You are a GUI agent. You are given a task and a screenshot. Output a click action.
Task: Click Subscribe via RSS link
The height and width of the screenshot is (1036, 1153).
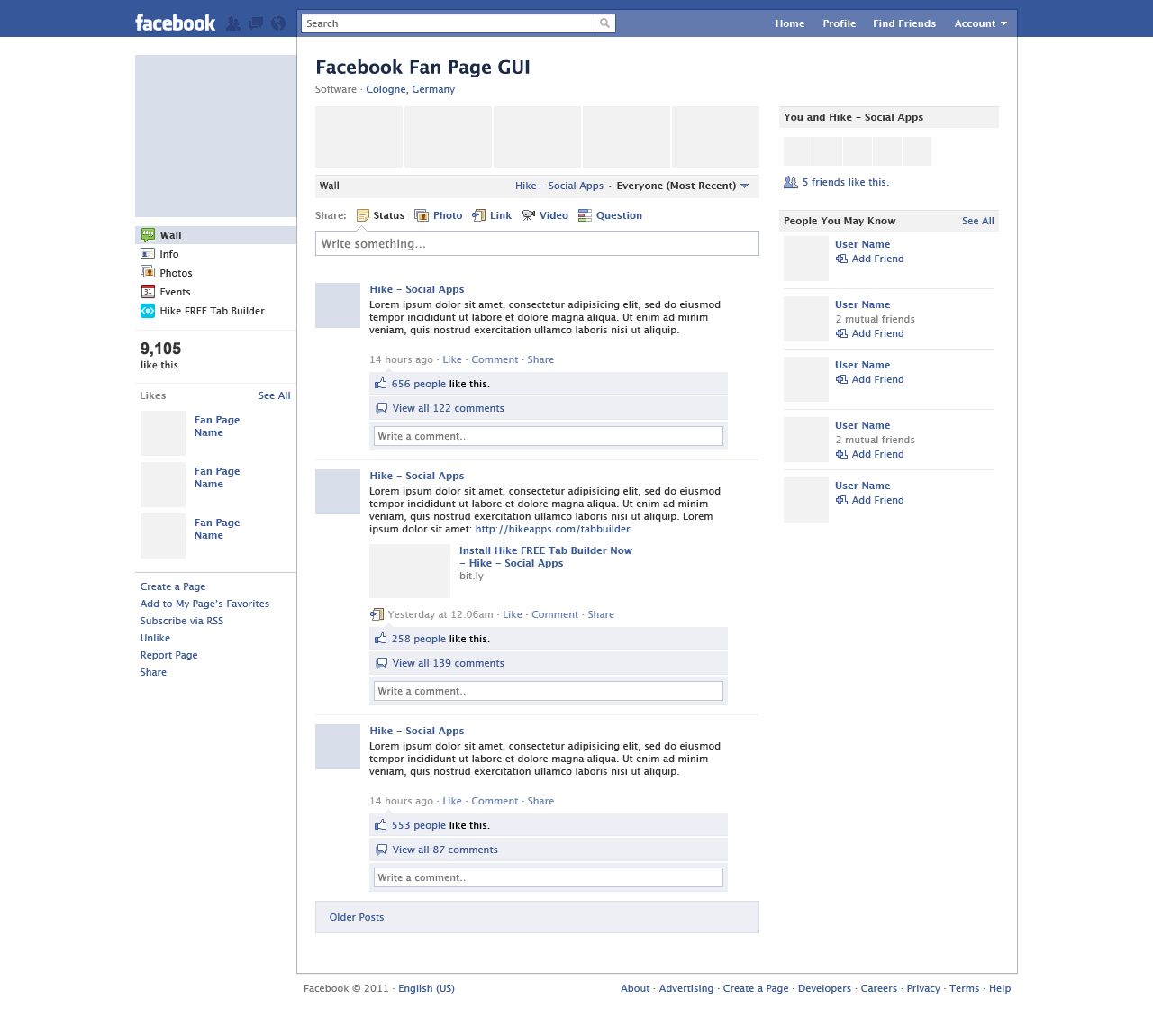pyautogui.click(x=182, y=621)
